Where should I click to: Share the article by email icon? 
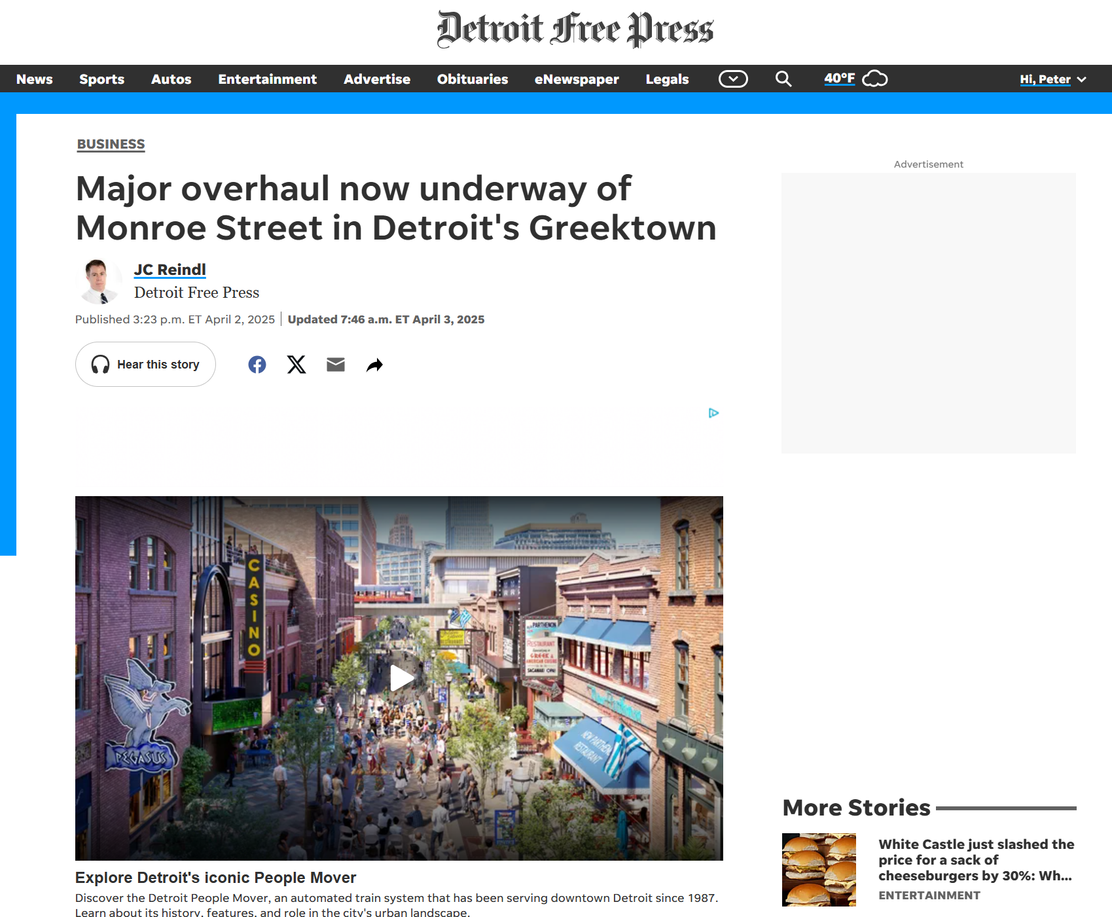tap(335, 365)
